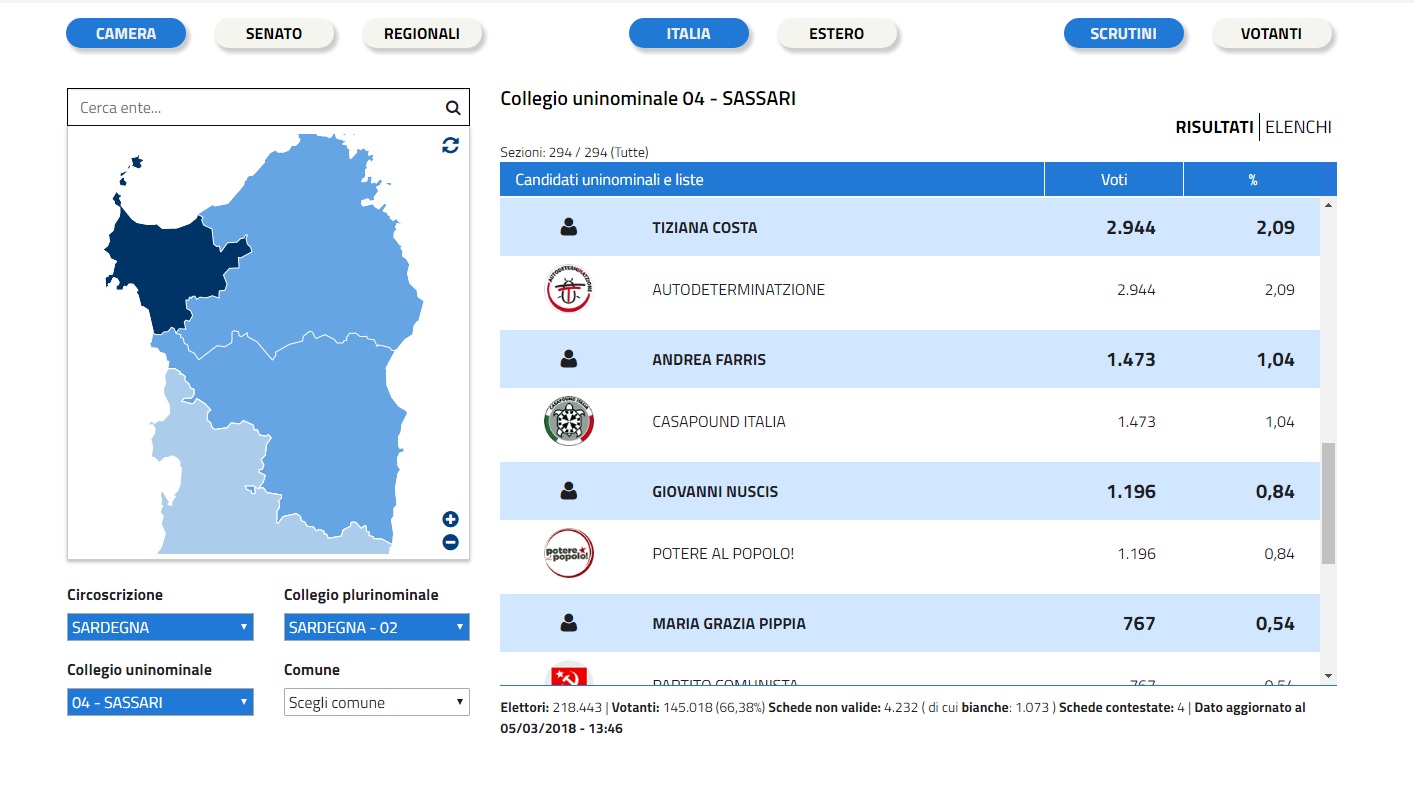Click the % column header
1414x809 pixels.
1253,180
